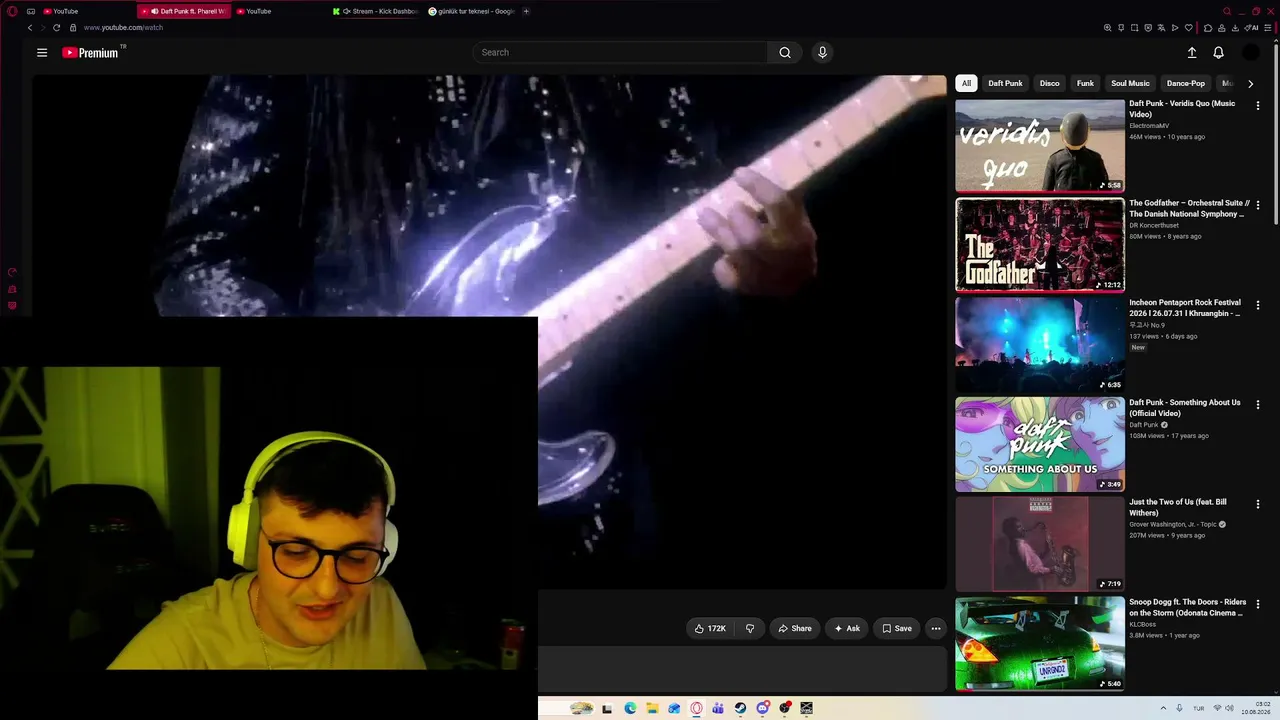Open options for The Godfather Orchestral Suite video
Image resolution: width=1280 pixels, height=720 pixels.
click(x=1258, y=205)
